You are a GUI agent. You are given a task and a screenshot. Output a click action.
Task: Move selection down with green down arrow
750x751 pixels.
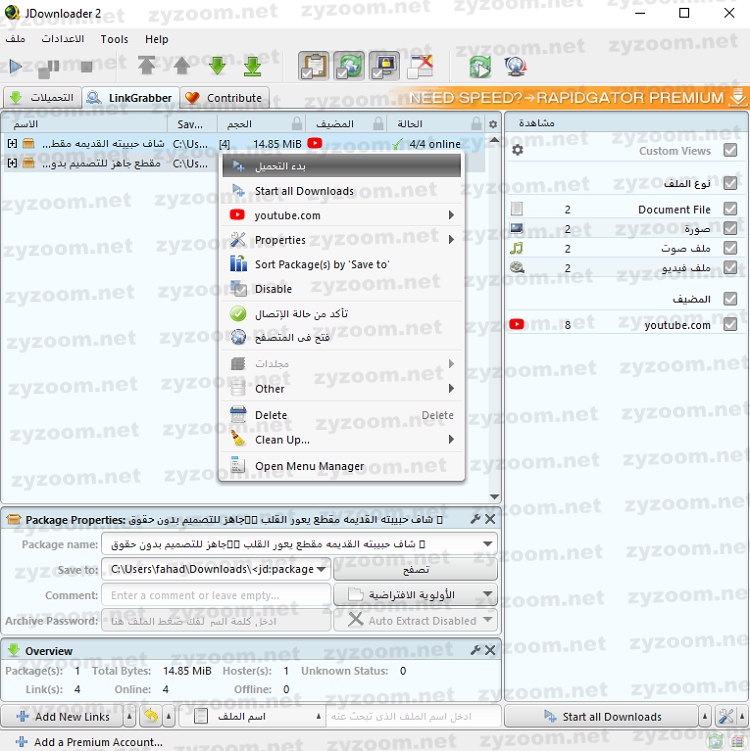click(x=217, y=65)
